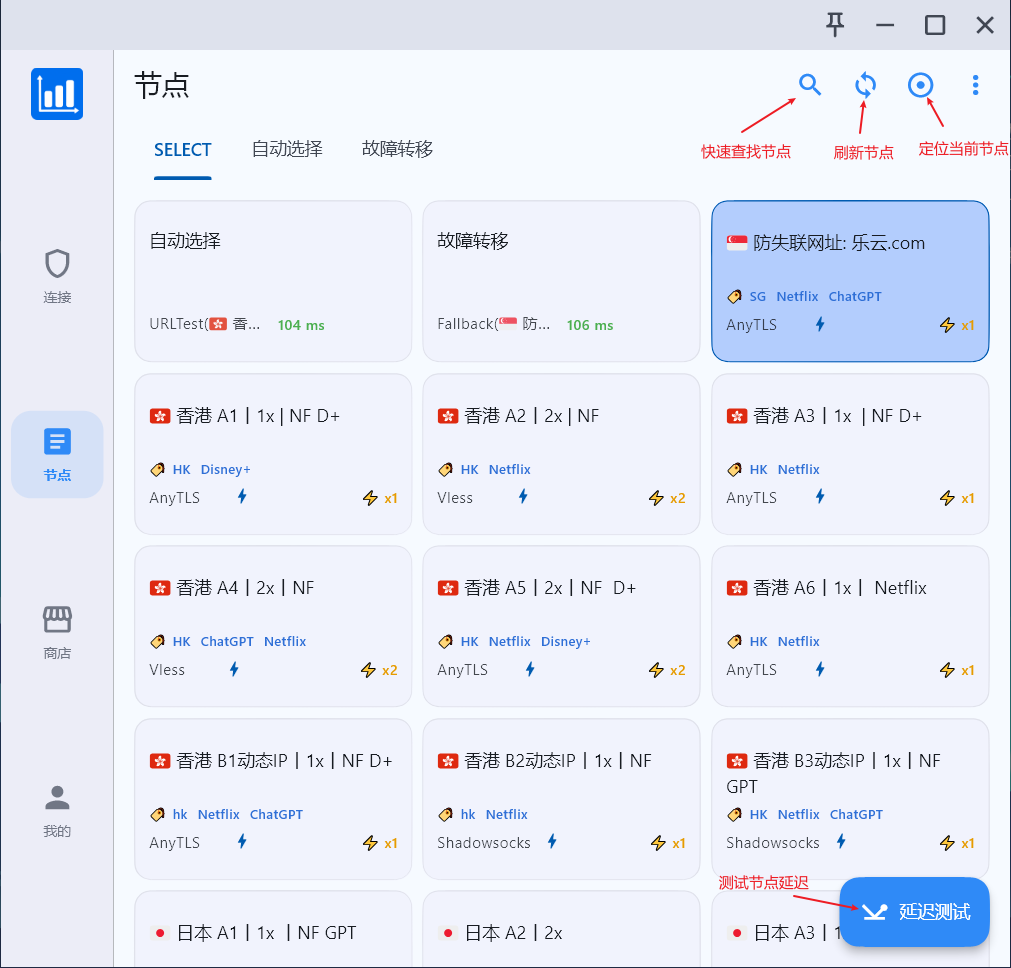
Task: Choose node 香港 B3动态IP | 1x | NF GPT
Action: pos(850,799)
